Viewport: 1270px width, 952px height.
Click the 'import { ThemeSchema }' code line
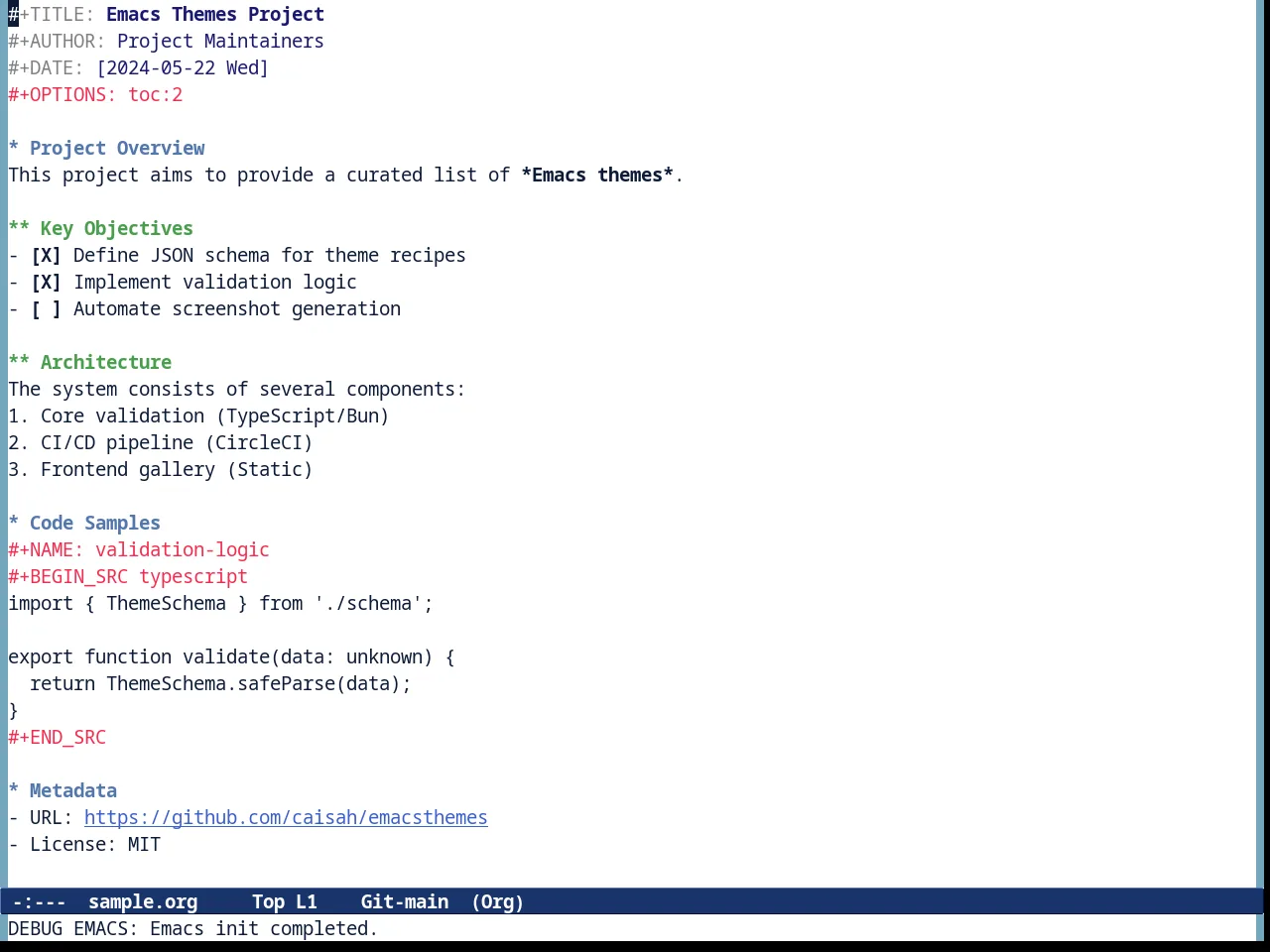pyautogui.click(x=220, y=603)
